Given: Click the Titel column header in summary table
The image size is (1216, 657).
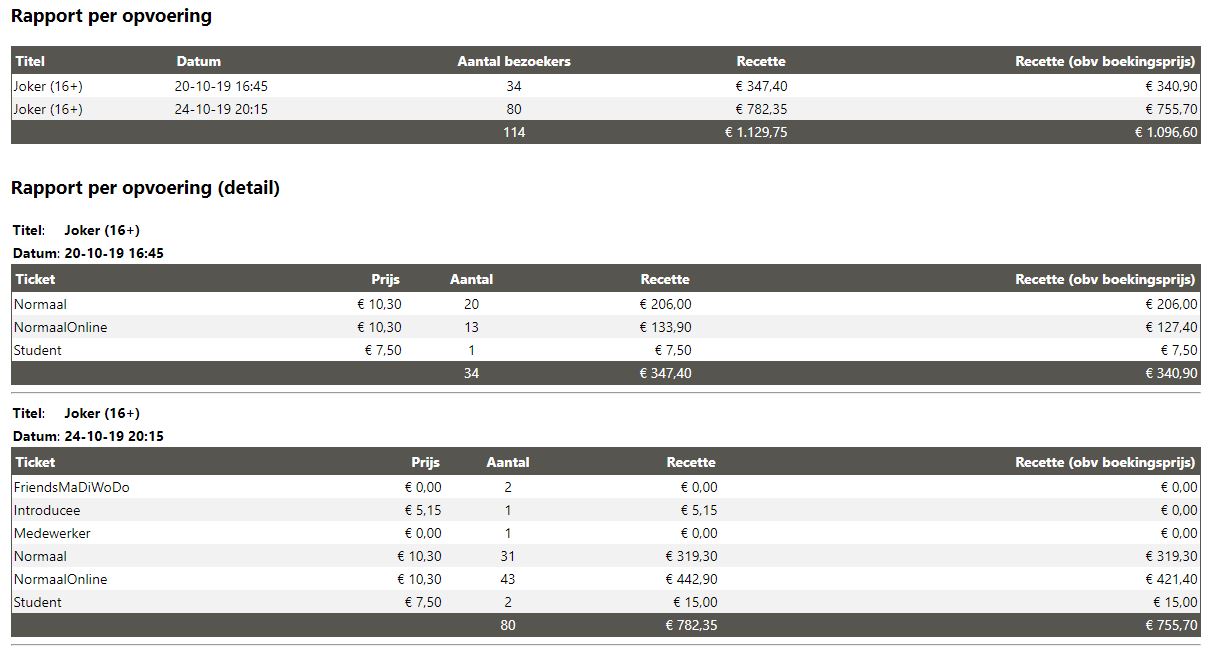Looking at the screenshot, I should click(30, 61).
